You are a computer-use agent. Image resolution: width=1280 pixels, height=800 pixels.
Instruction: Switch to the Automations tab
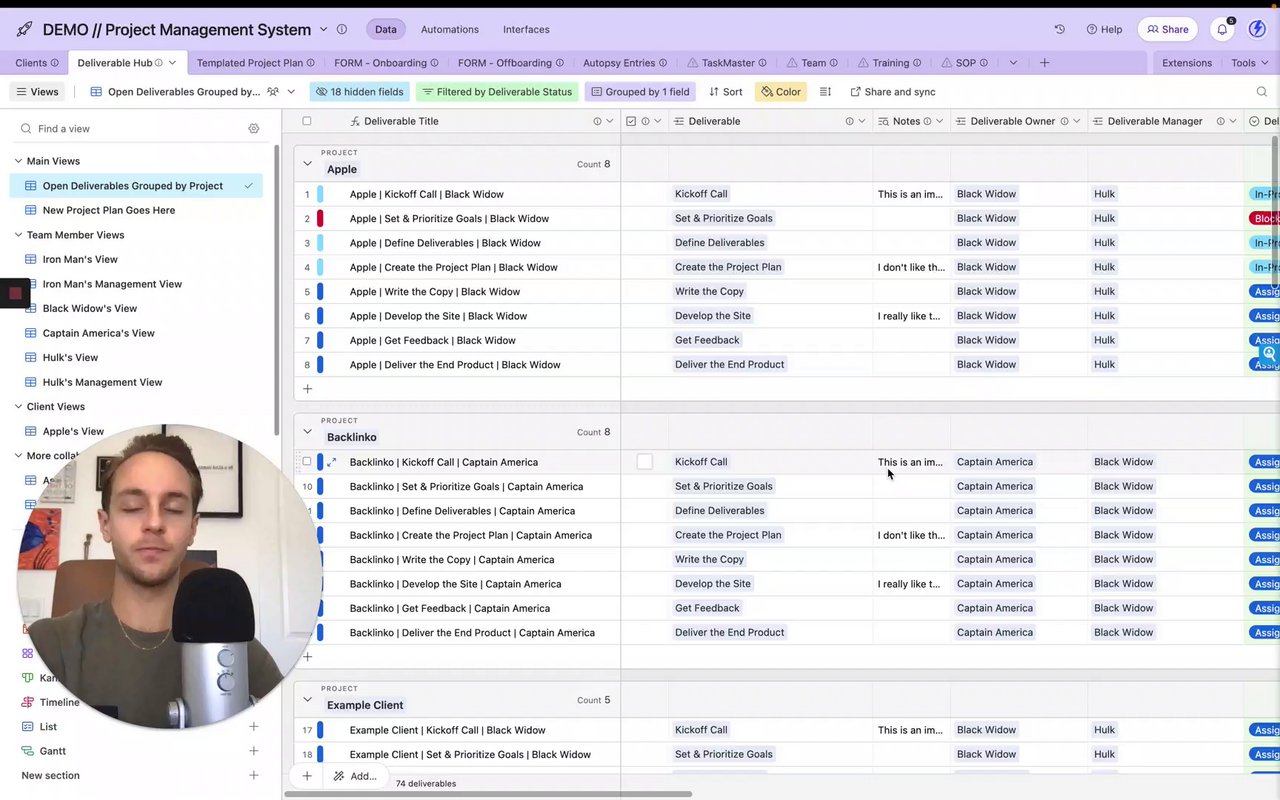(x=450, y=29)
